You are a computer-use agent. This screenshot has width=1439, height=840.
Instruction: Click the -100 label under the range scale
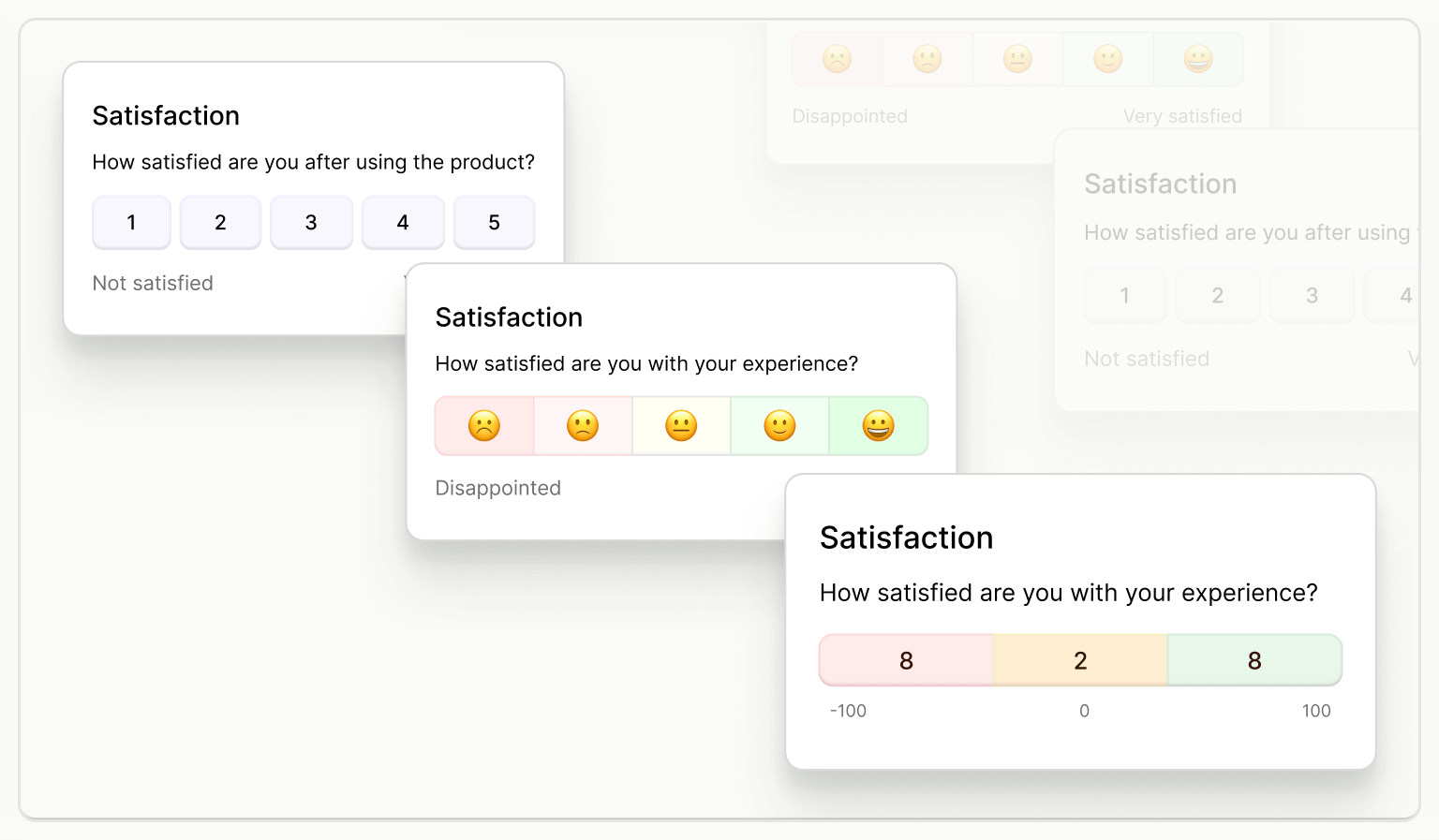pos(847,711)
